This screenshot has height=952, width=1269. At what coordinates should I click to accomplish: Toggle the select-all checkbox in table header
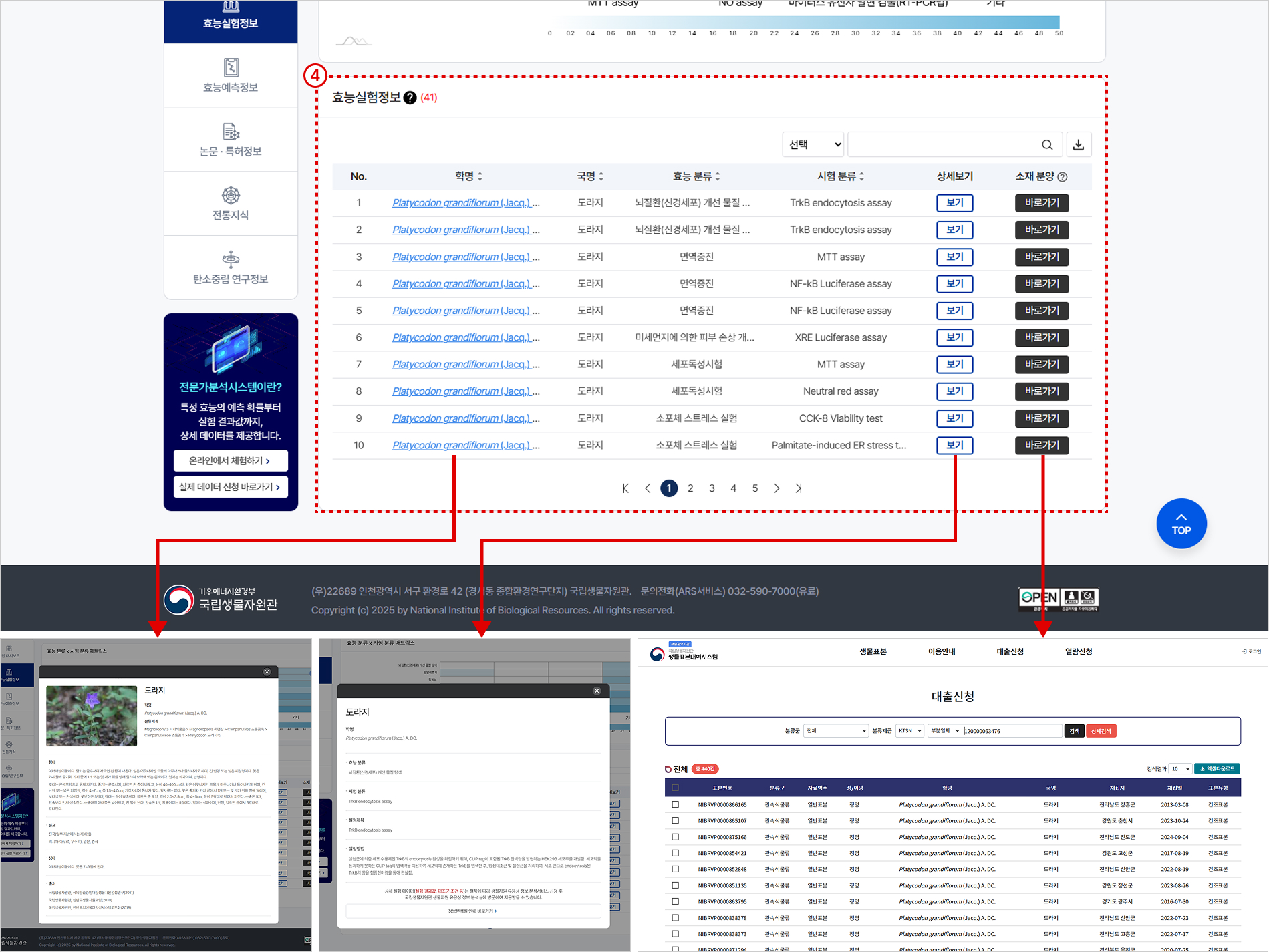[x=676, y=788]
